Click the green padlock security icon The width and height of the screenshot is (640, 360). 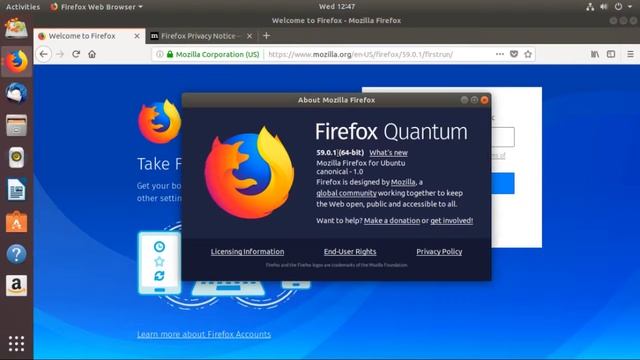pyautogui.click(x=170, y=54)
